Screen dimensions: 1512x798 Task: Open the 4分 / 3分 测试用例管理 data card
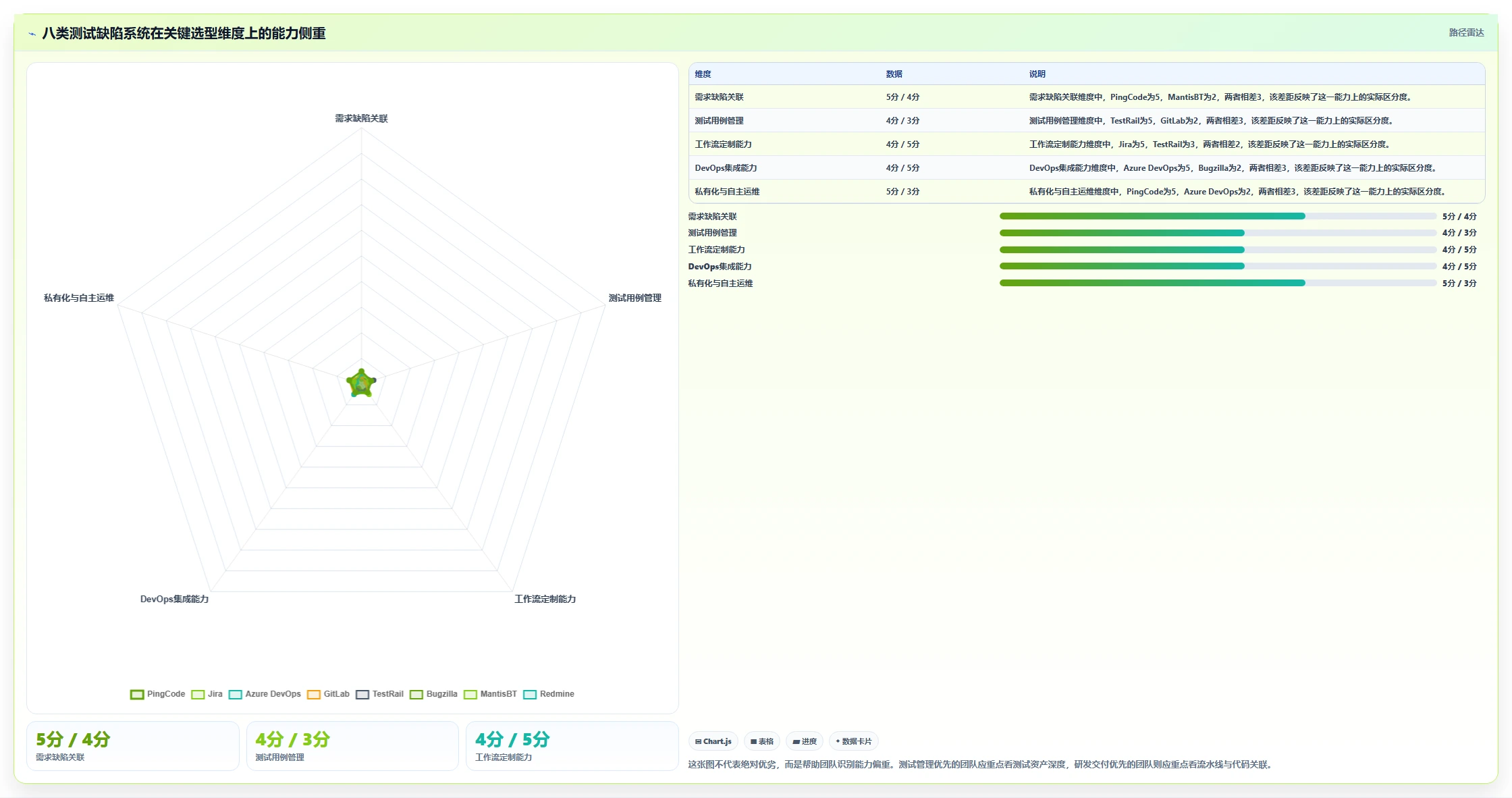tap(352, 746)
